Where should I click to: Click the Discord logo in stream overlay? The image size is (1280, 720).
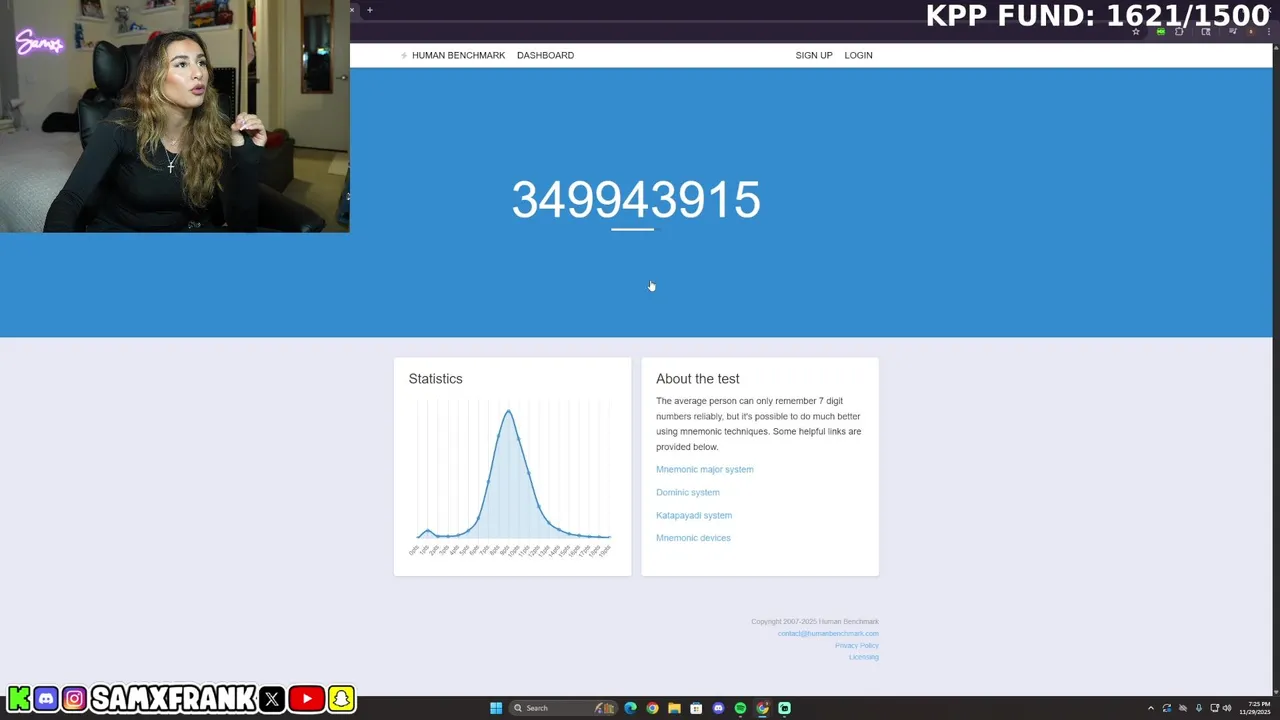[x=46, y=698]
